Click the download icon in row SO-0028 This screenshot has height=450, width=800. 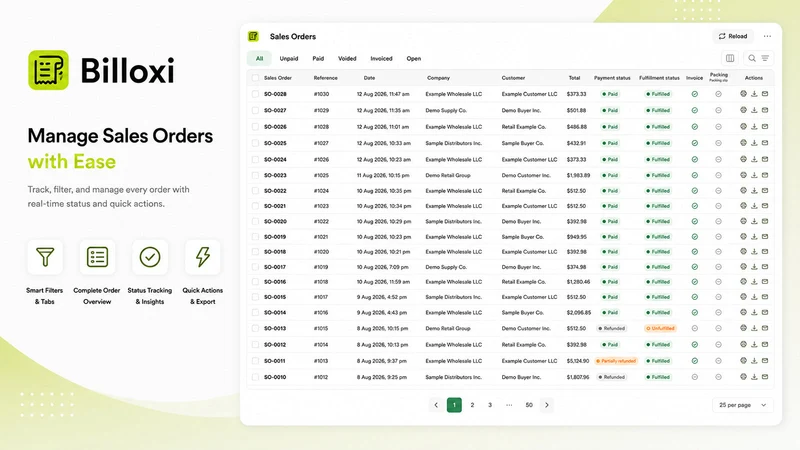pyautogui.click(x=754, y=94)
